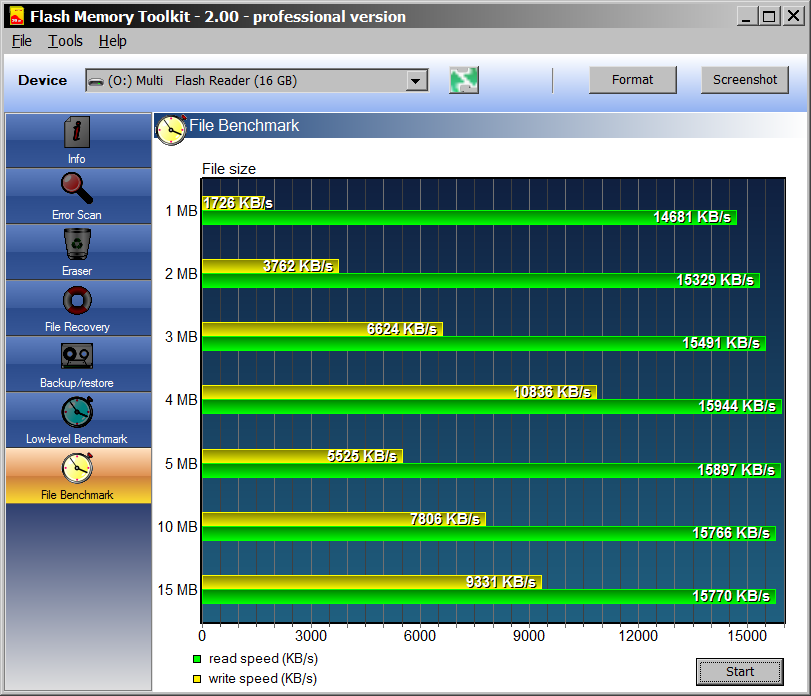Open the Tools menu
The image size is (811, 696).
click(65, 41)
